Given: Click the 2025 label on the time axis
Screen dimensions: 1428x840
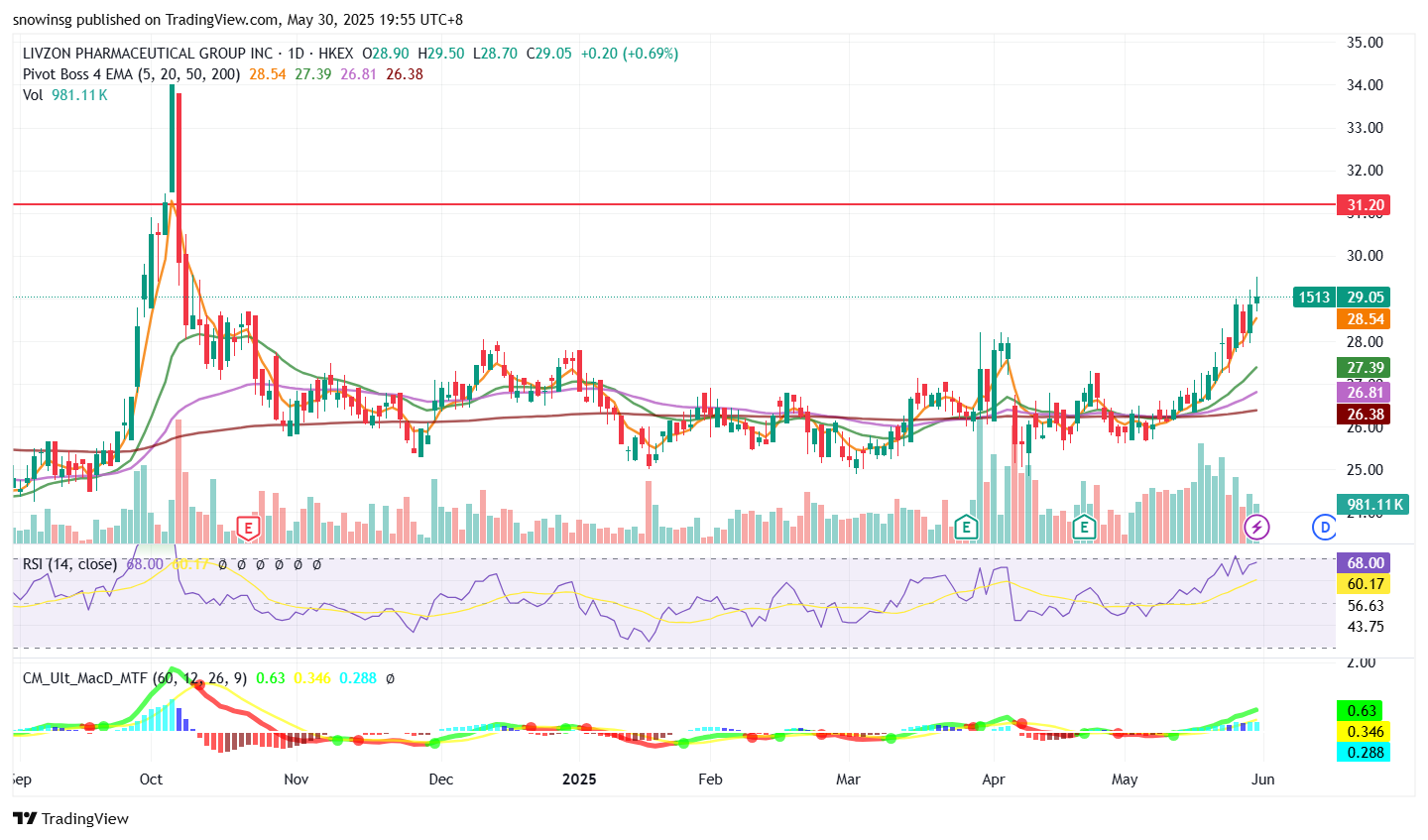Looking at the screenshot, I should point(579,780).
